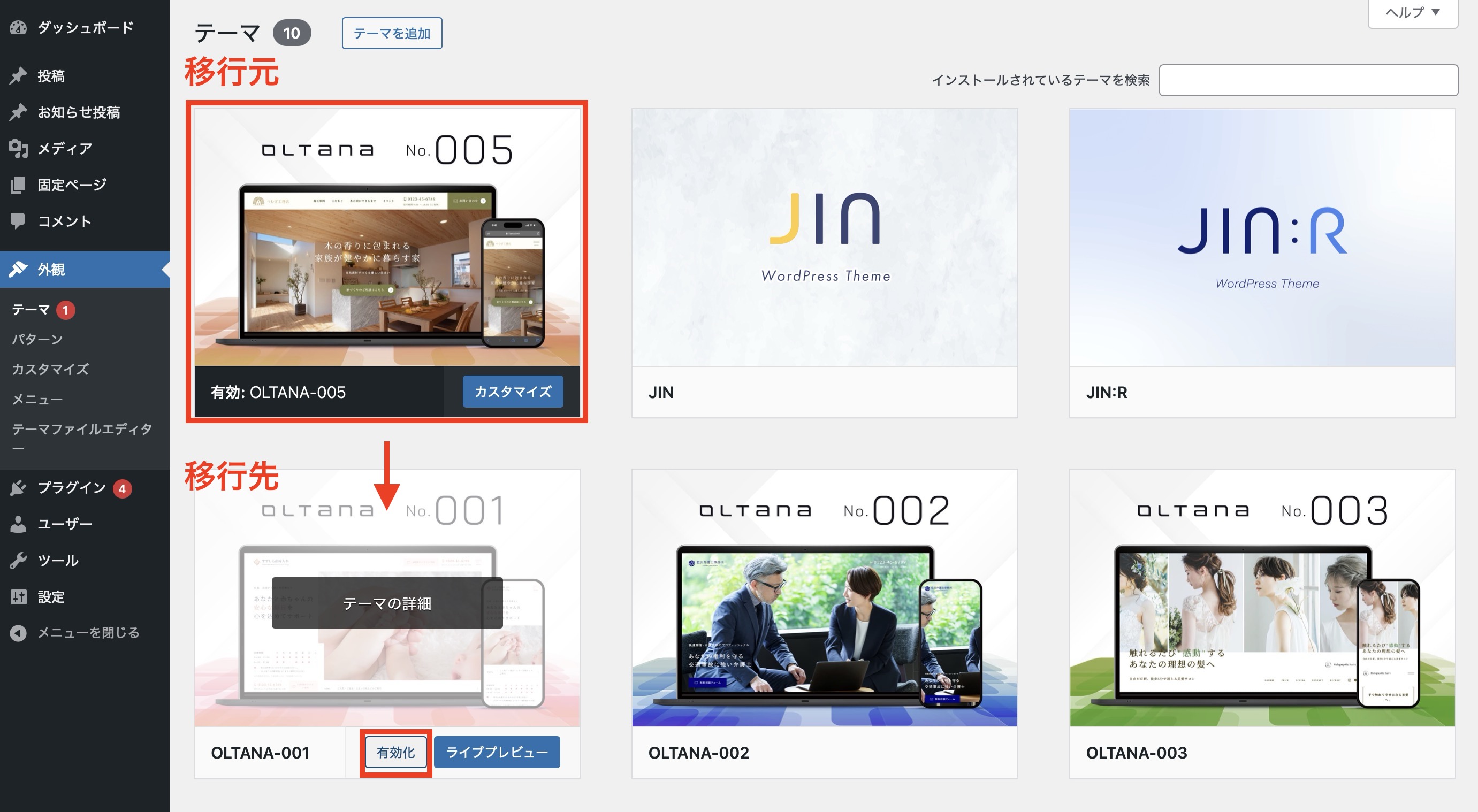This screenshot has height=812, width=1478.
Task: Click the pushpin icon beside お知らせ投稿
Action: pyautogui.click(x=18, y=112)
